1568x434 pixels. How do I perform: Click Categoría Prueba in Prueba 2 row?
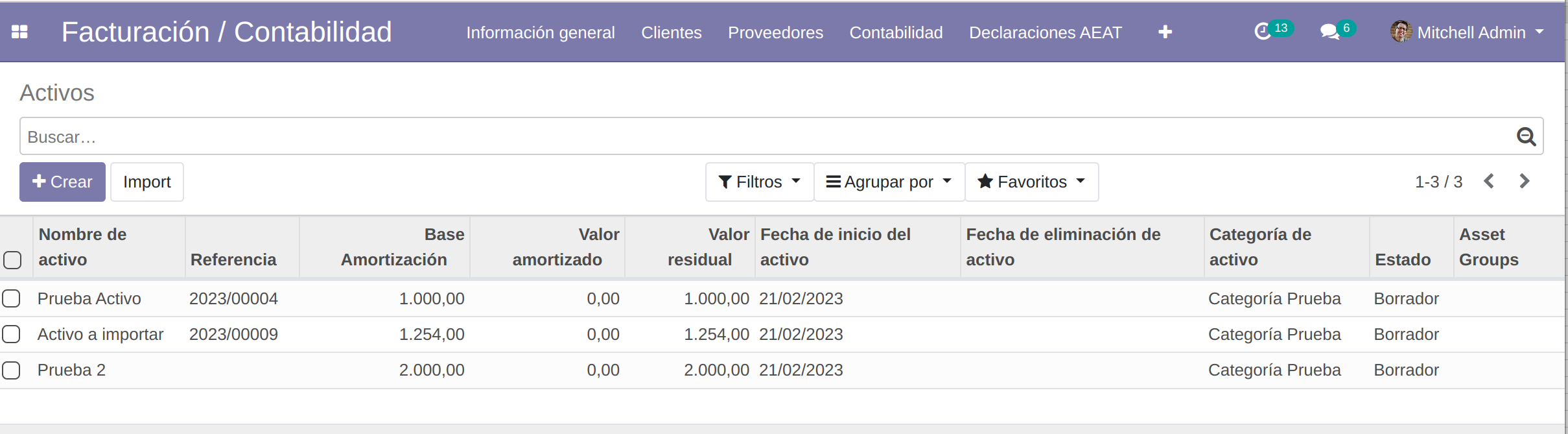click(1274, 370)
